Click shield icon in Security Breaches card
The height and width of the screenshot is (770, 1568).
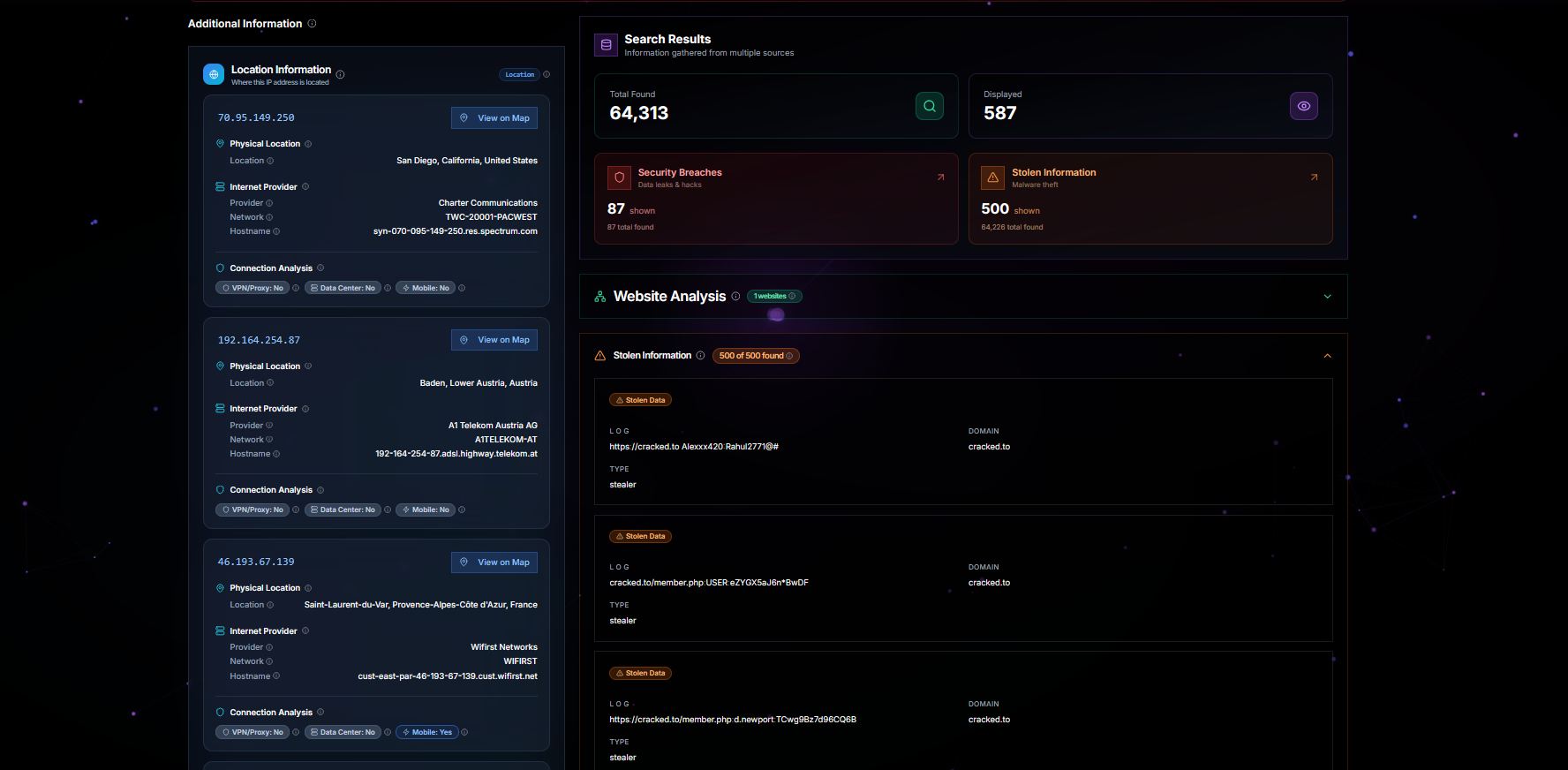(x=619, y=177)
